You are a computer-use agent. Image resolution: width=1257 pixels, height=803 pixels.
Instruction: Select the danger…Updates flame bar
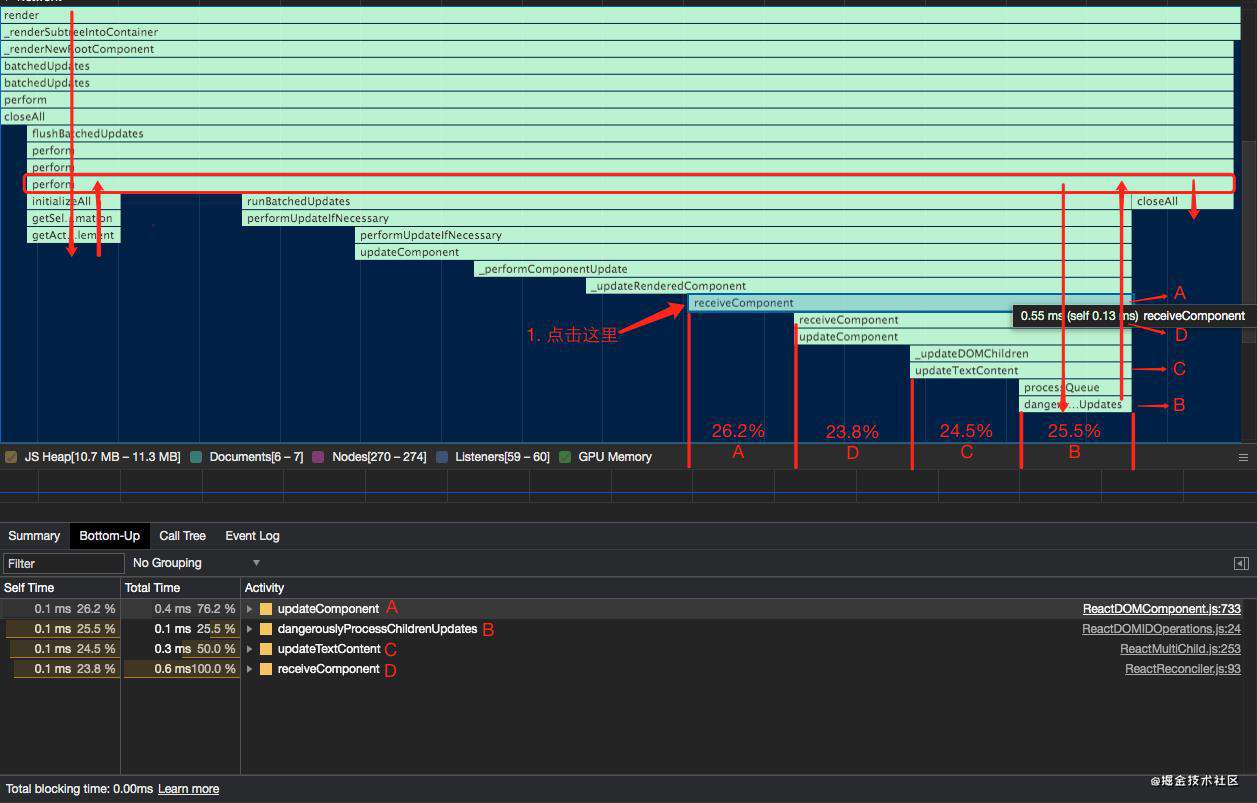coord(1076,405)
